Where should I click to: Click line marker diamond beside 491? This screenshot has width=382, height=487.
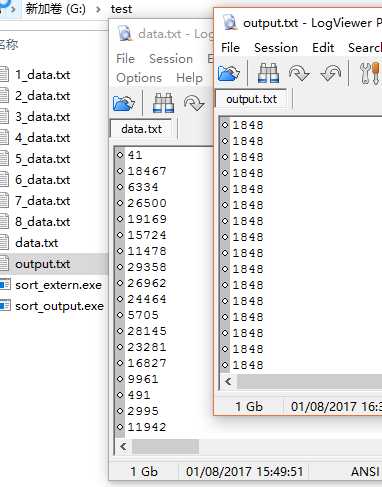pos(120,395)
